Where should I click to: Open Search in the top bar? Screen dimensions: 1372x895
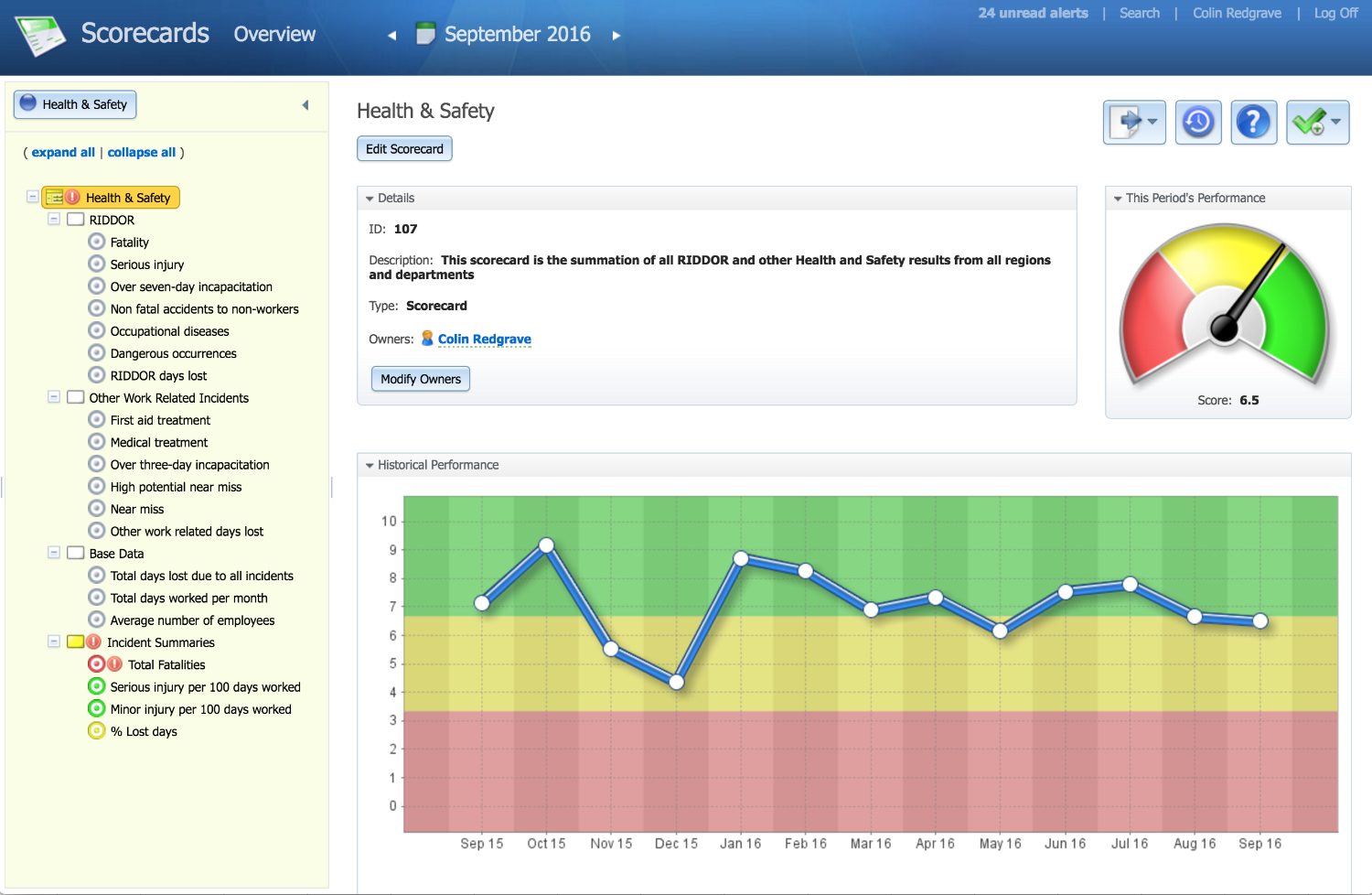[x=1140, y=13]
